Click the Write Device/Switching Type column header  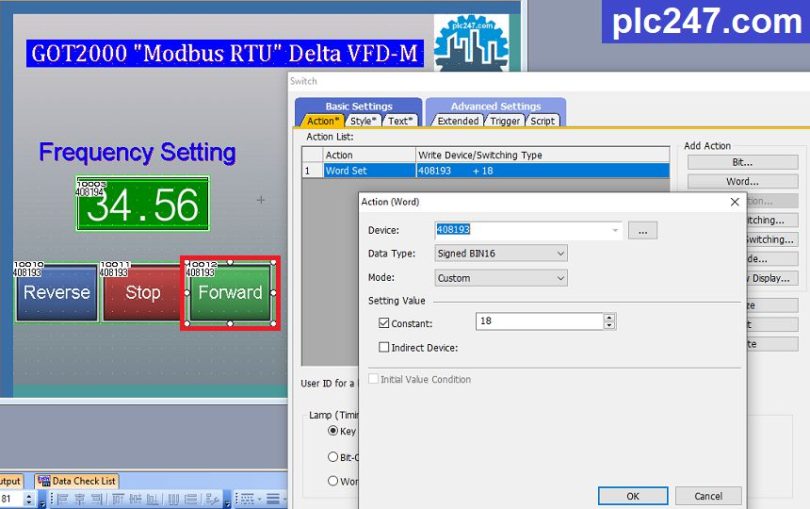click(x=542, y=155)
